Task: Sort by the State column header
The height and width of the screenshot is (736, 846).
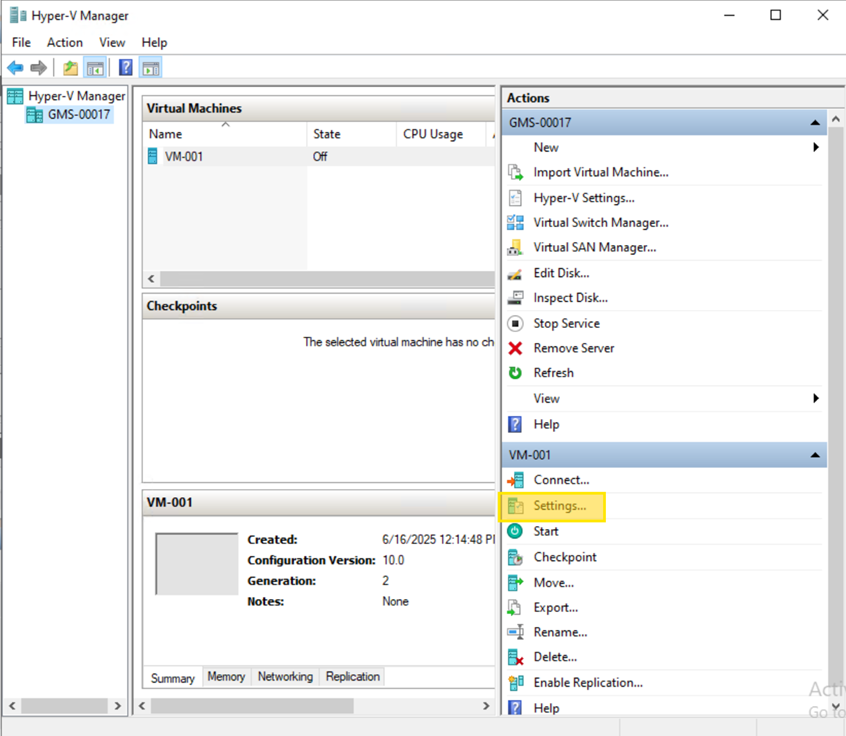Action: (351, 134)
